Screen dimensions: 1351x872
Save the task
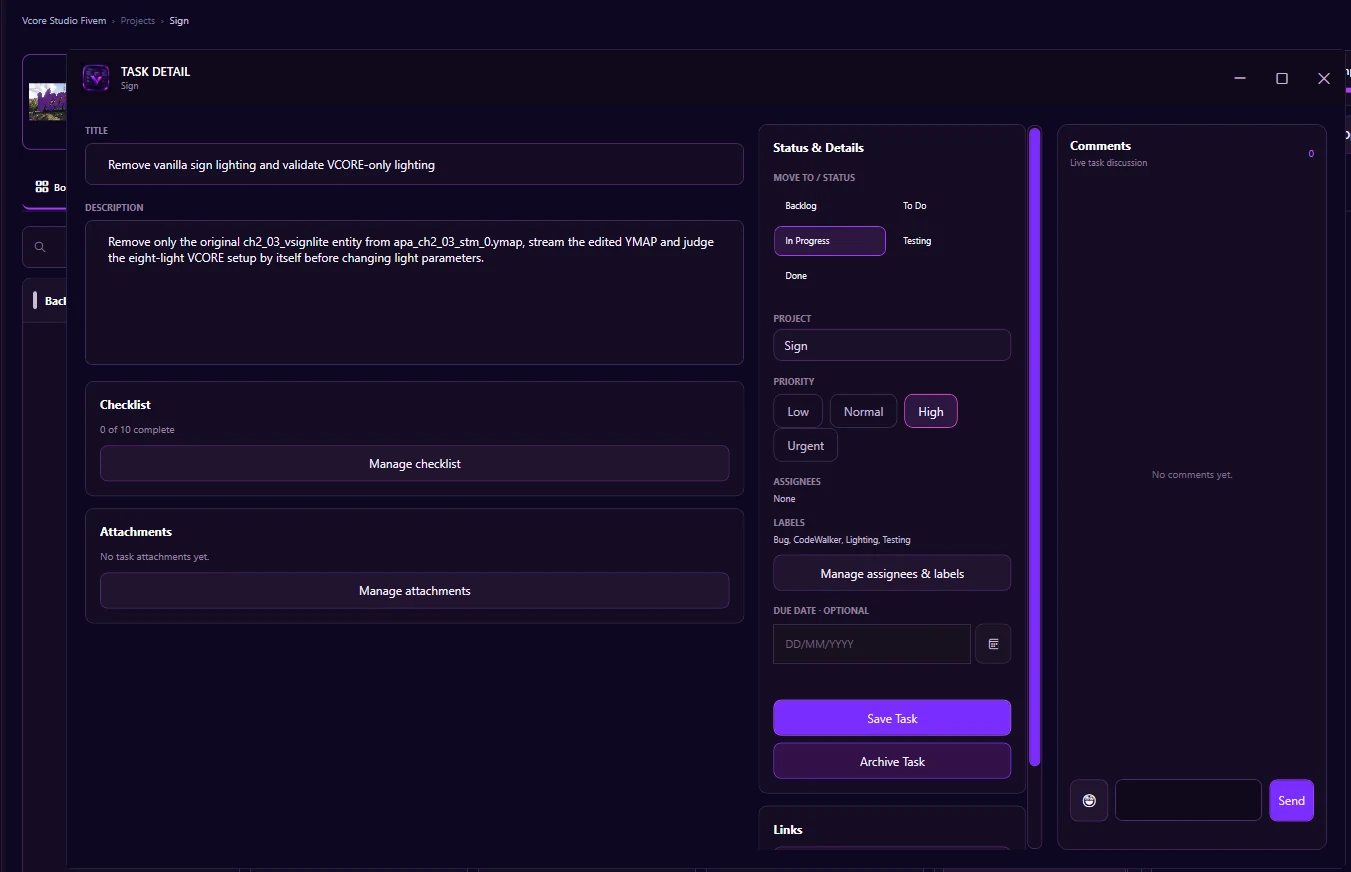coord(892,718)
